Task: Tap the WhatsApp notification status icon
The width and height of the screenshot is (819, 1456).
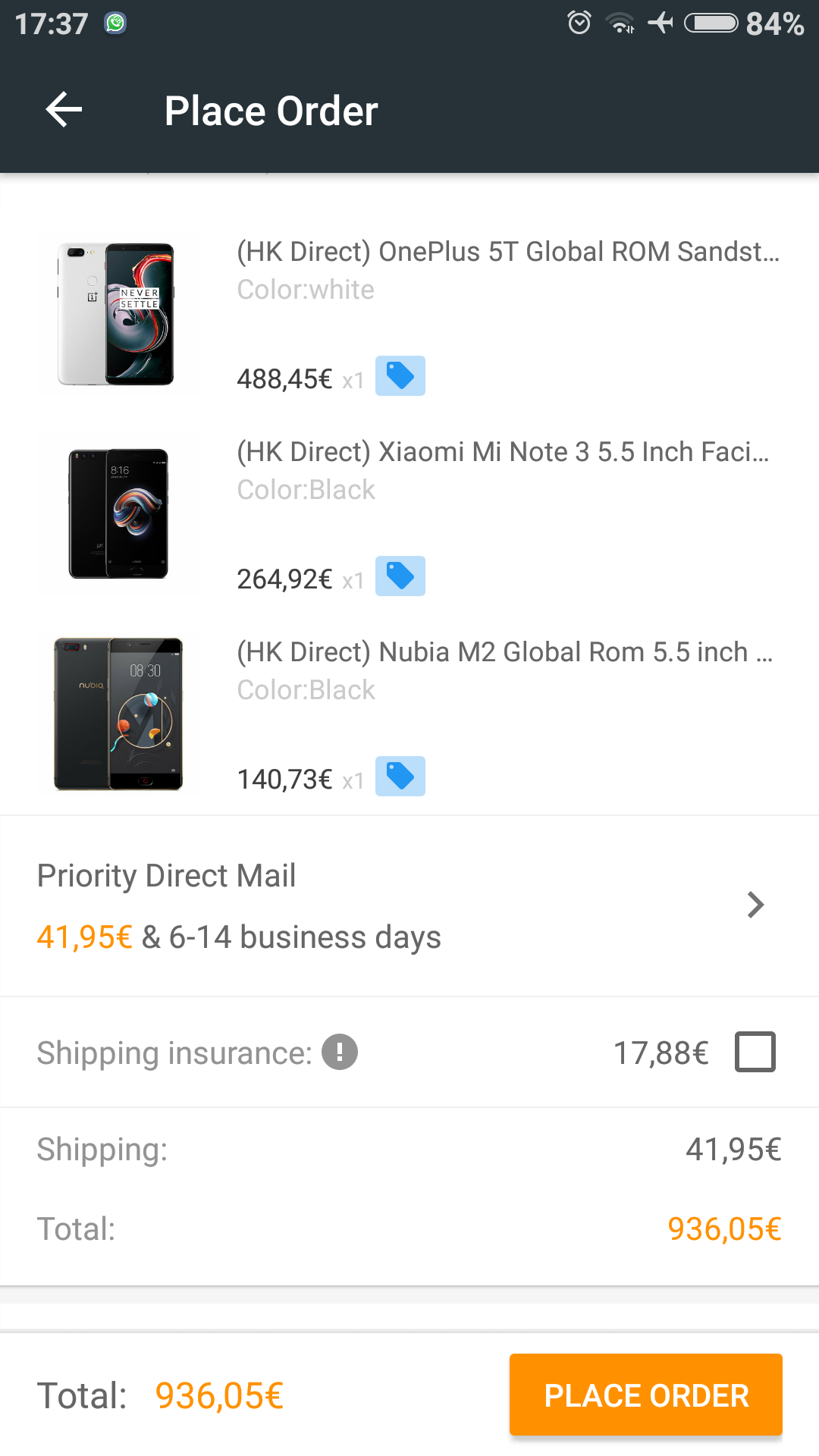Action: (x=115, y=23)
